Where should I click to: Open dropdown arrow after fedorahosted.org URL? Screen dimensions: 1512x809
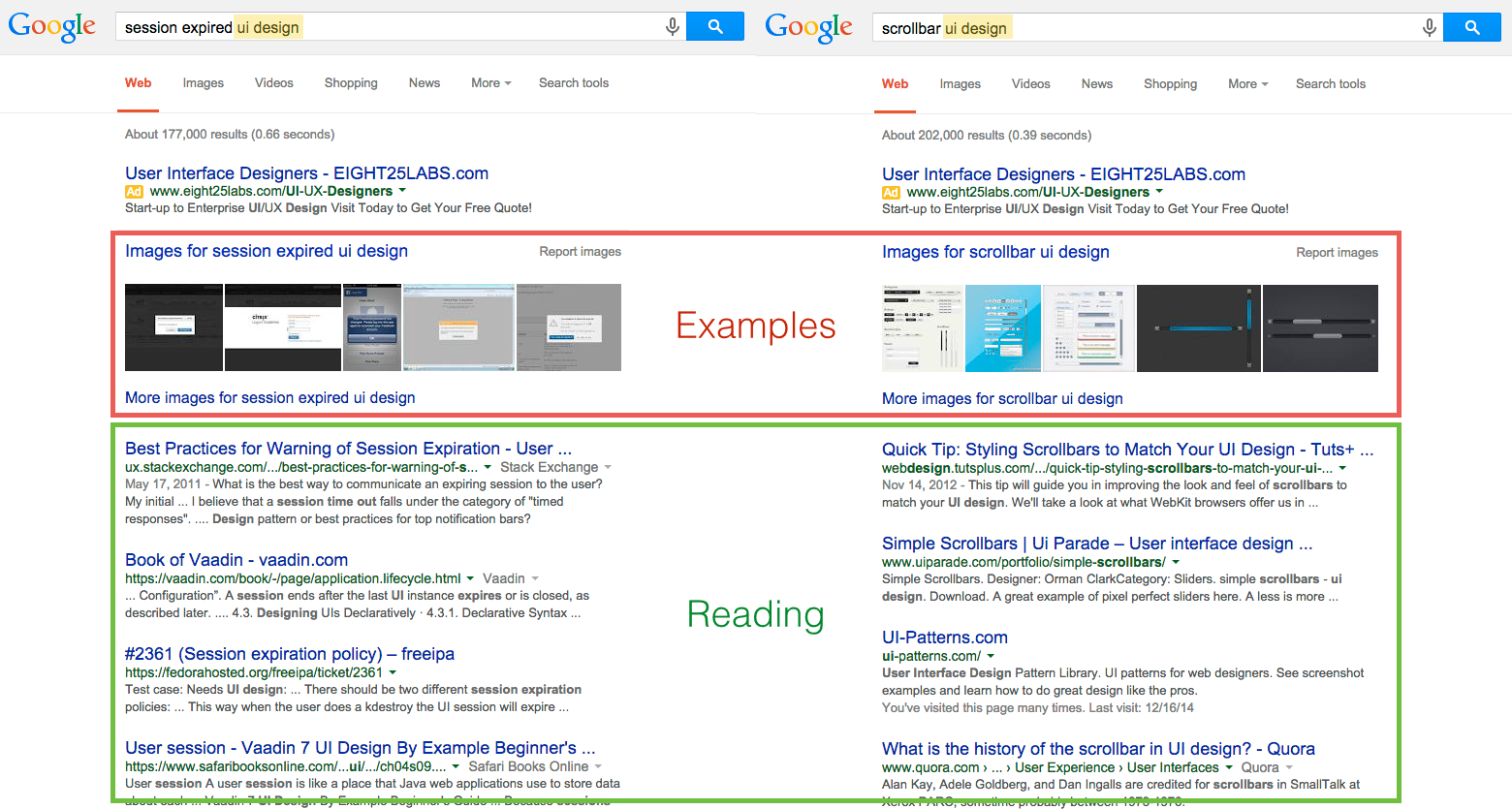[x=393, y=672]
